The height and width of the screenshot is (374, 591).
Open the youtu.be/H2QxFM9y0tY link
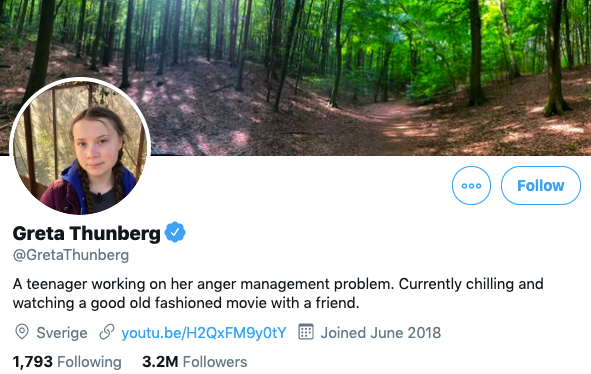(204, 333)
